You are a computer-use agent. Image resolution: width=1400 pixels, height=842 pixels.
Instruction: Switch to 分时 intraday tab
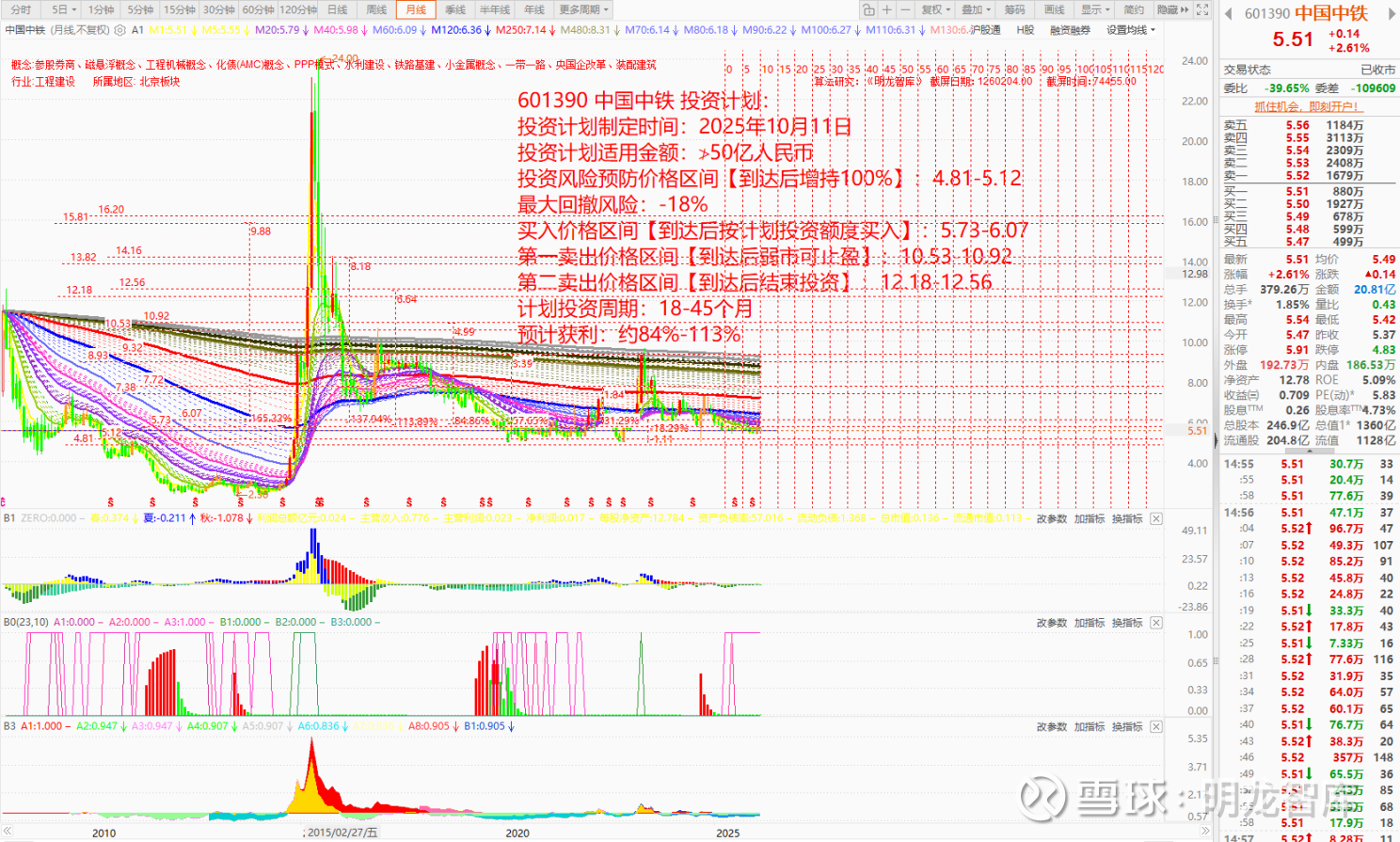pyautogui.click(x=21, y=9)
